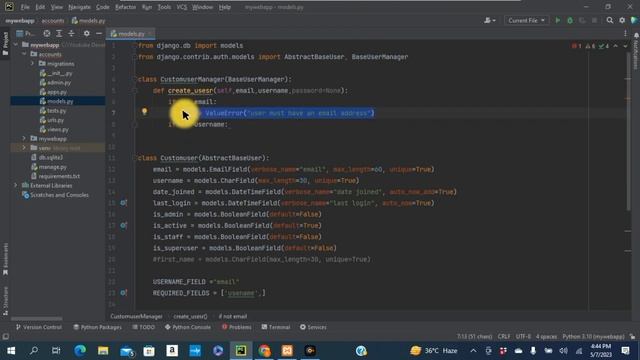Open the Window menu
The image size is (640, 360).
[x=202, y=7]
